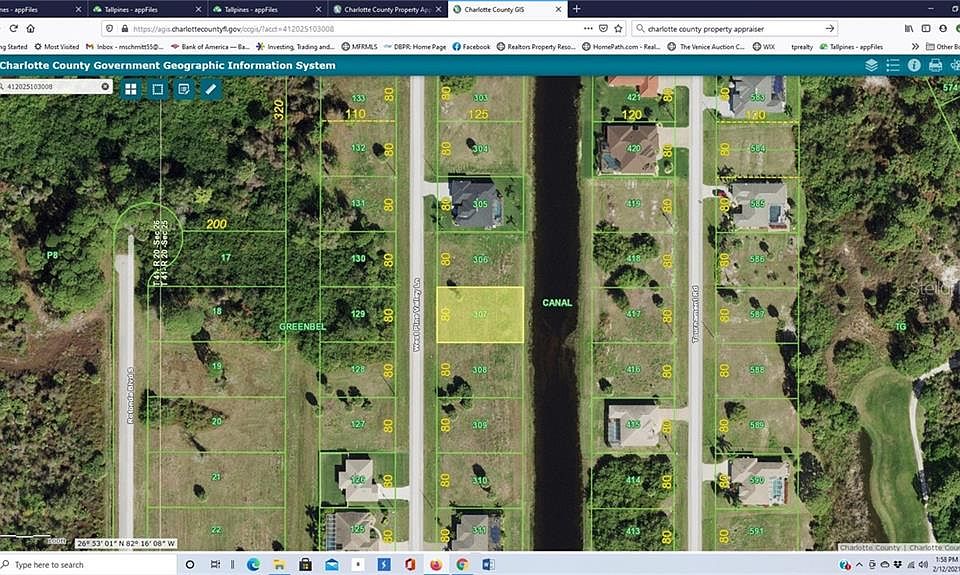Open WIX bookmark

click(x=763, y=47)
